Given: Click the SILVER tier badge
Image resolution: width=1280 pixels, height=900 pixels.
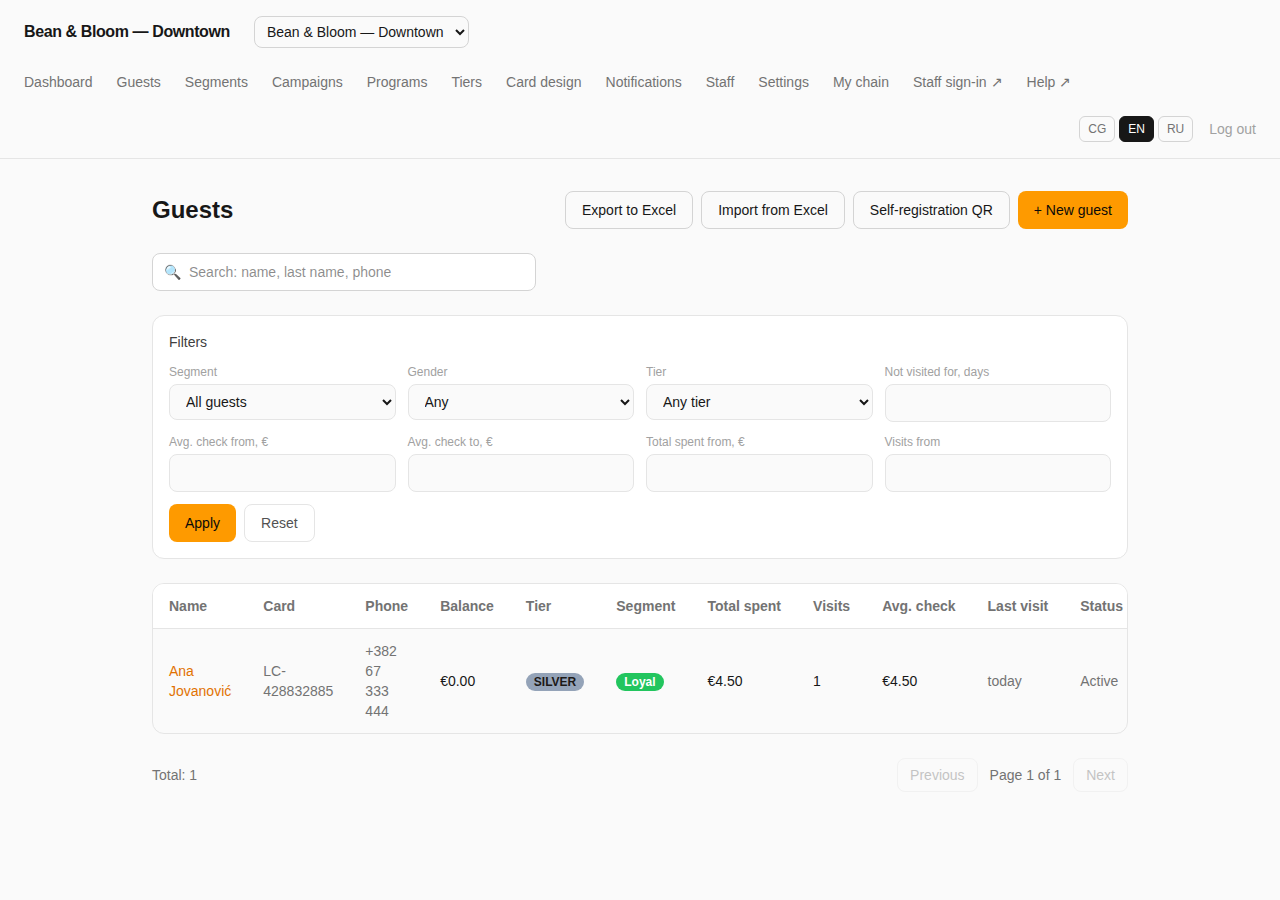Looking at the screenshot, I should pos(555,681).
